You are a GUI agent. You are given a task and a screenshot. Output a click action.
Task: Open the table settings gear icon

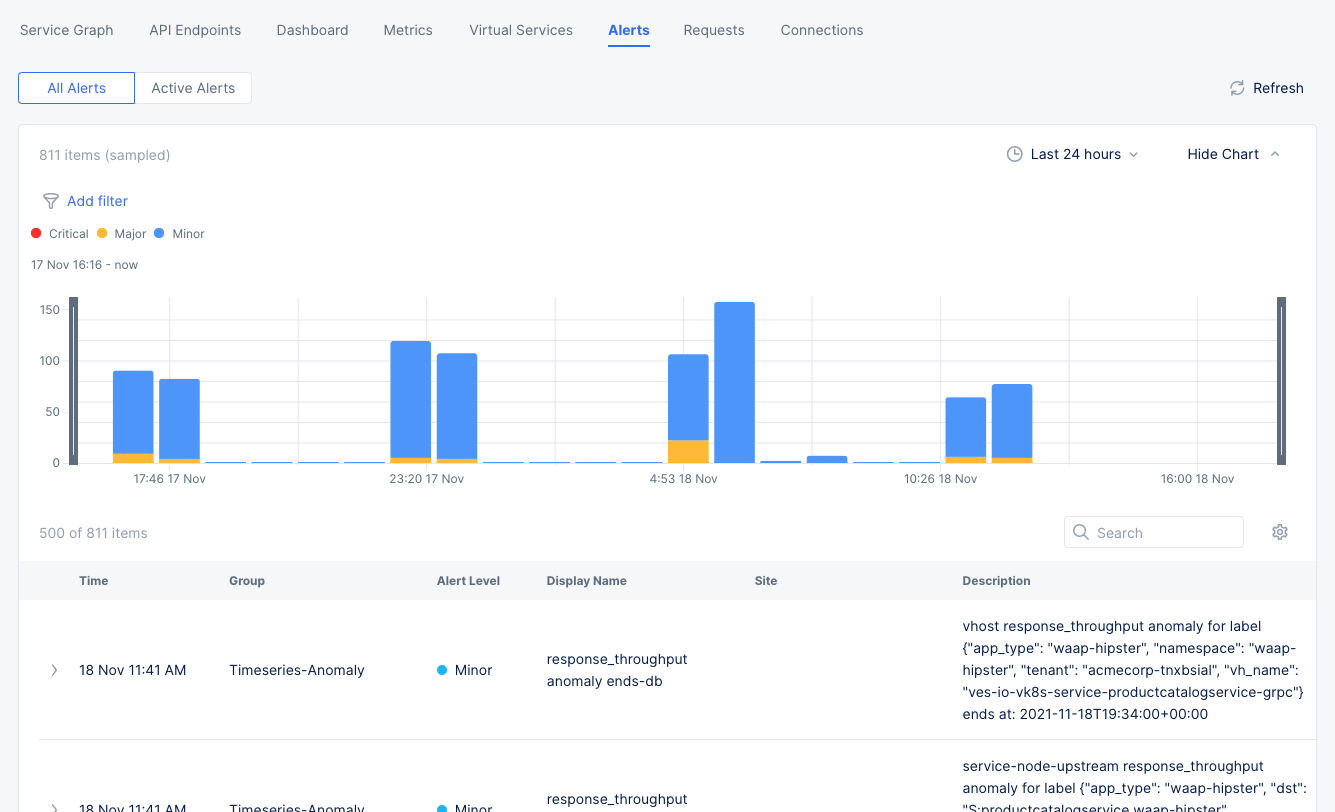coord(1280,531)
